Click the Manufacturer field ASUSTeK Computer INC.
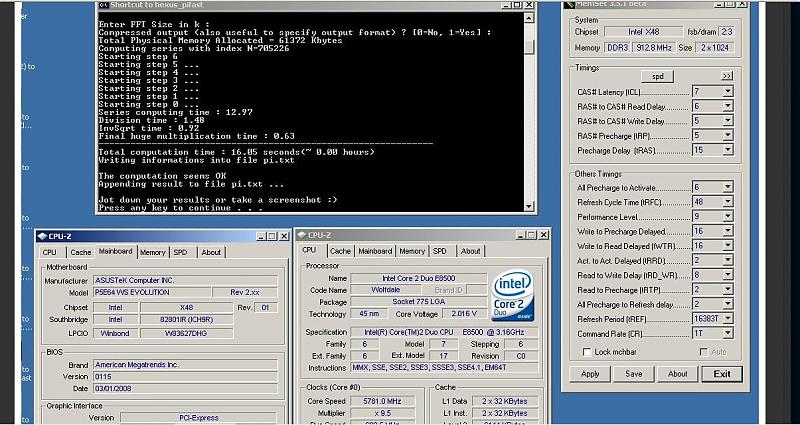The image size is (800, 425). (185, 281)
